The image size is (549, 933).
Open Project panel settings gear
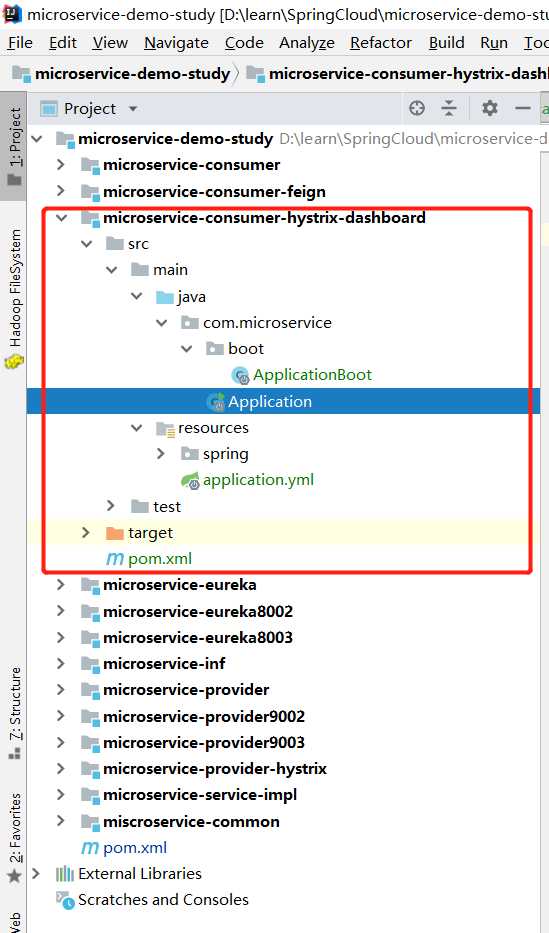point(490,108)
